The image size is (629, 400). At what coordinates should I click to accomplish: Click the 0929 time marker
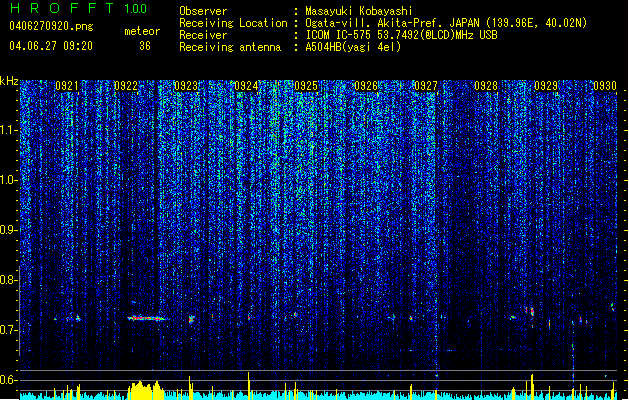click(546, 86)
